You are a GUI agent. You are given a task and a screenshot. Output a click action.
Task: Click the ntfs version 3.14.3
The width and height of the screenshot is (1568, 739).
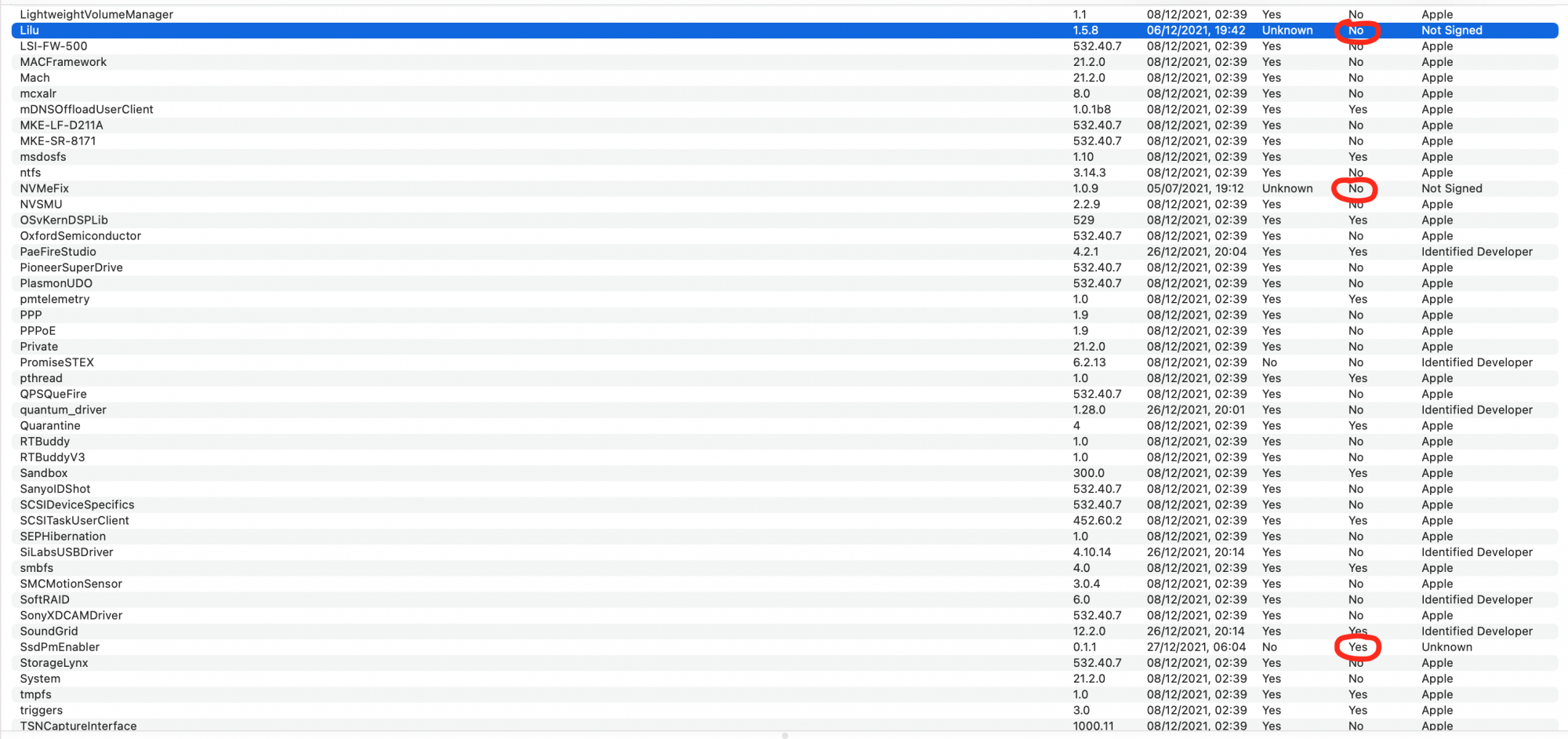(1090, 173)
